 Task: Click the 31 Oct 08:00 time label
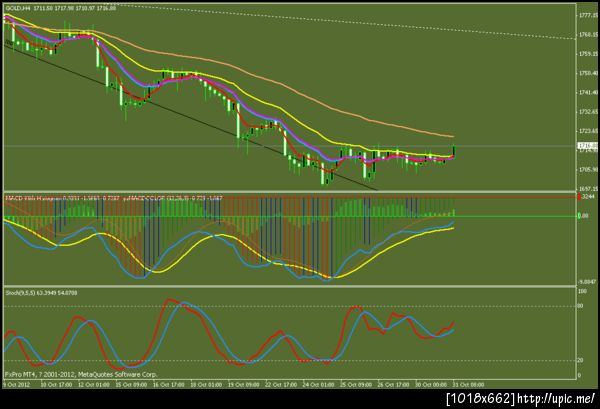pos(469,385)
